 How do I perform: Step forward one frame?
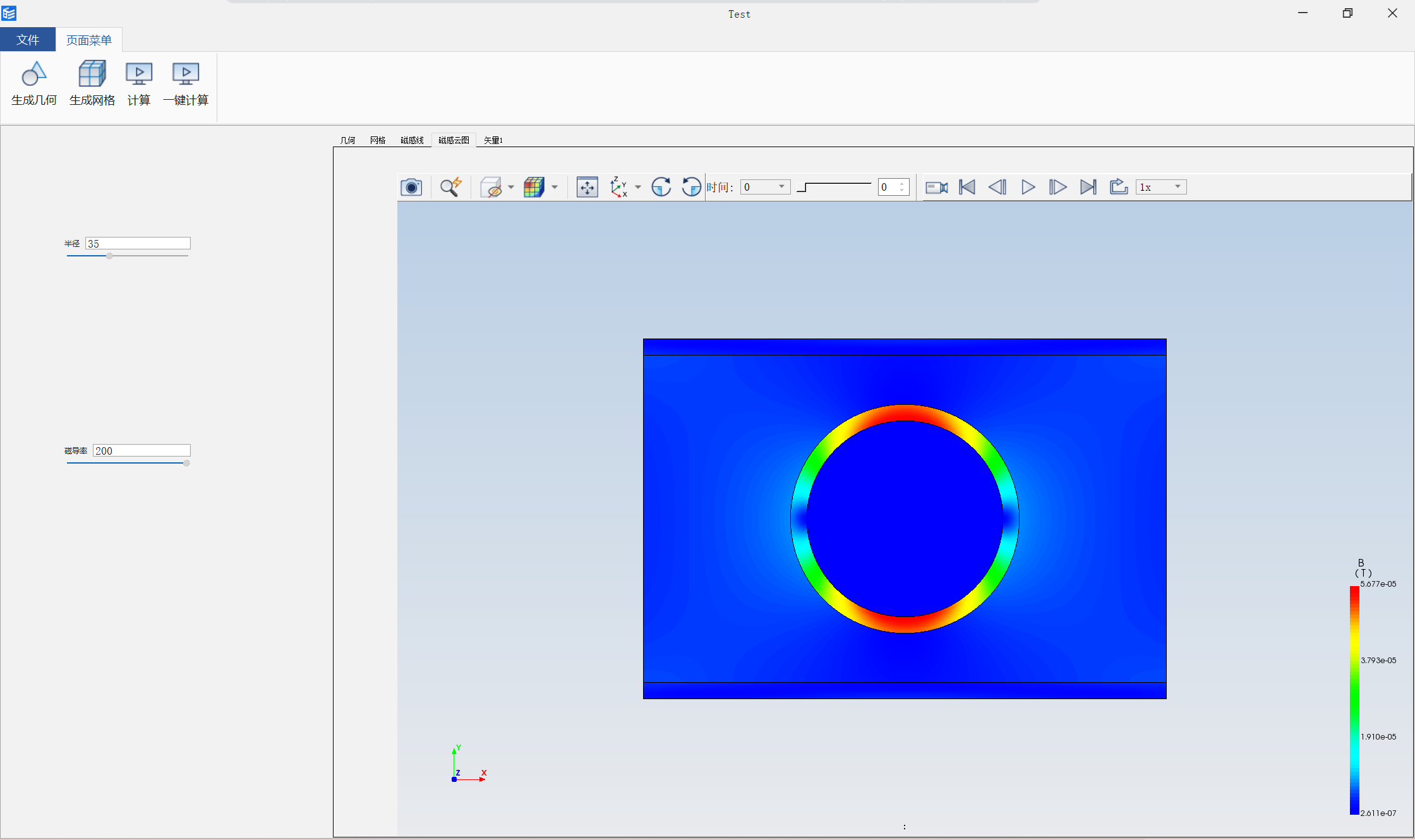pyautogui.click(x=1058, y=187)
